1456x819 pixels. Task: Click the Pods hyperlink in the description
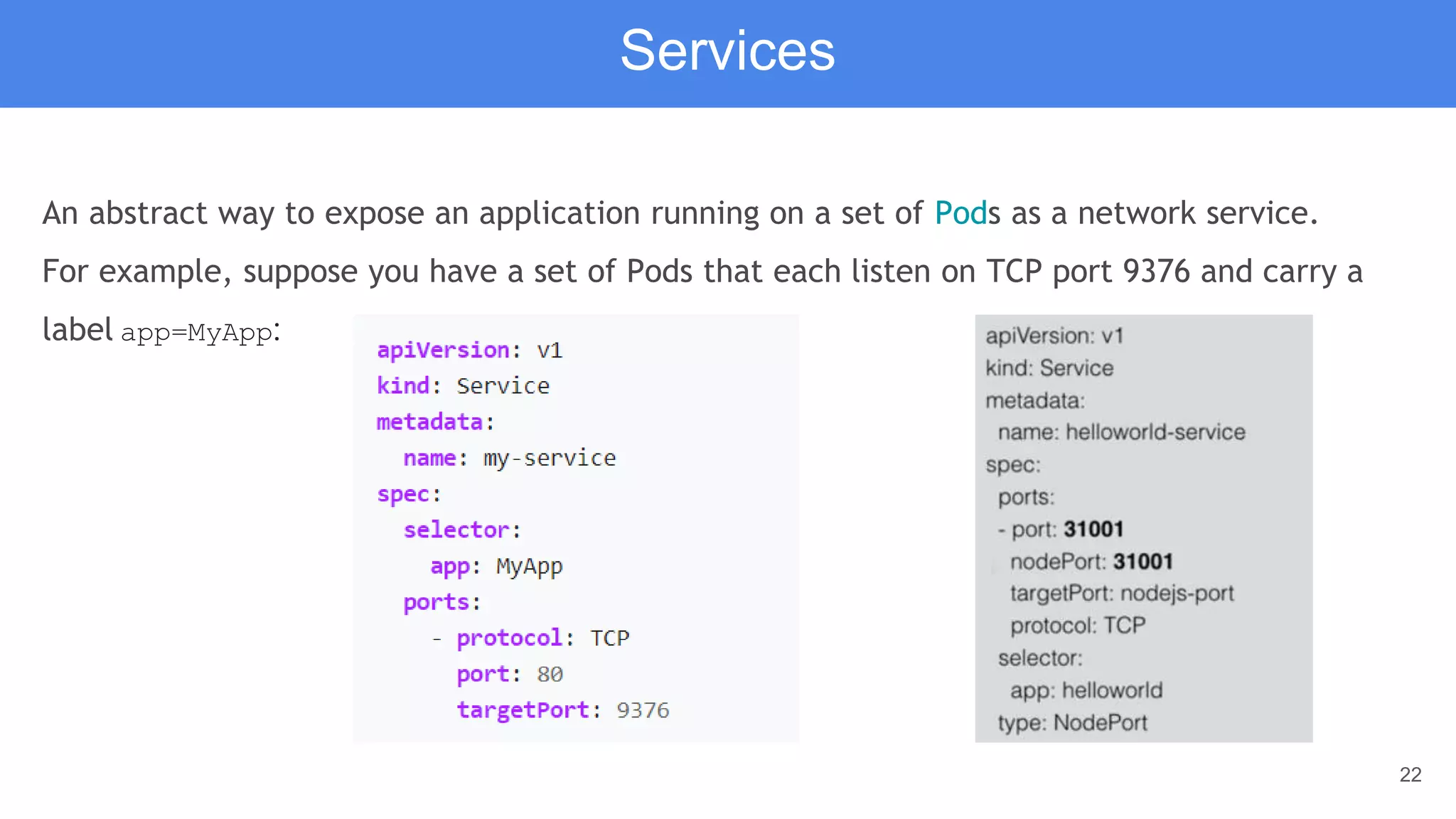coord(960,213)
